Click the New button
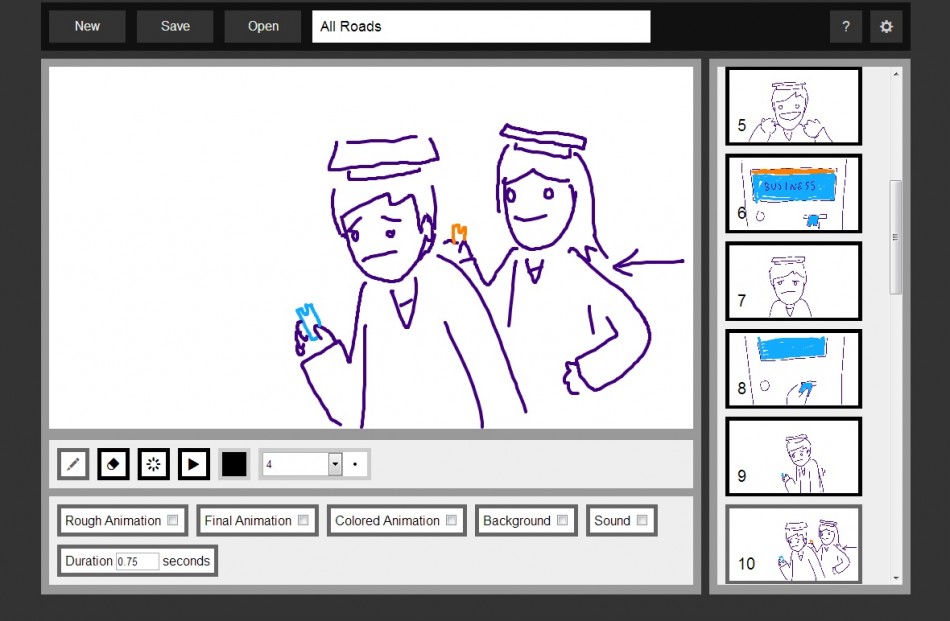950x621 pixels. pyautogui.click(x=87, y=27)
